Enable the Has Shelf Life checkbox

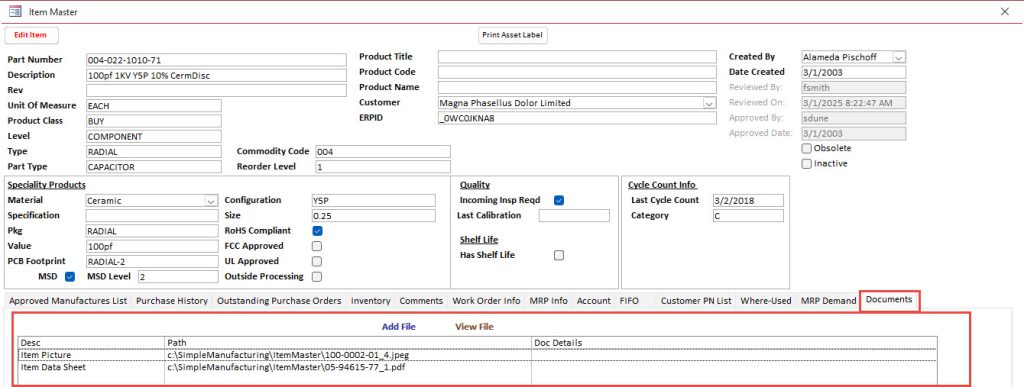pyautogui.click(x=559, y=255)
